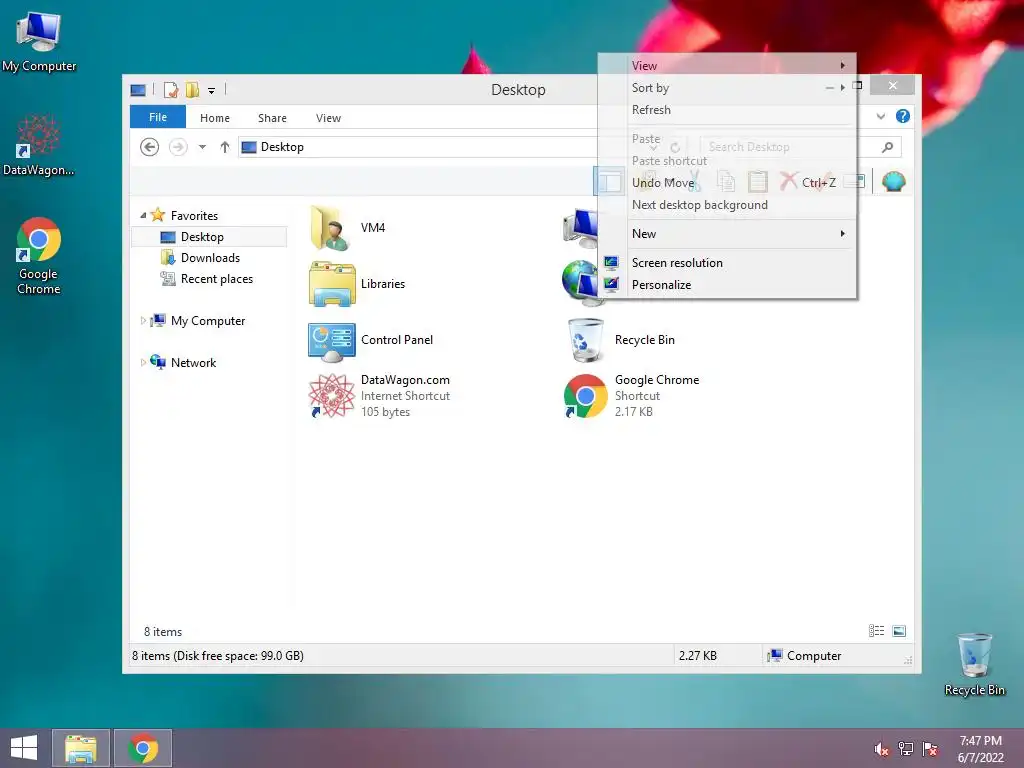Expand the My Computer tree node
The image size is (1024, 768).
click(143, 321)
